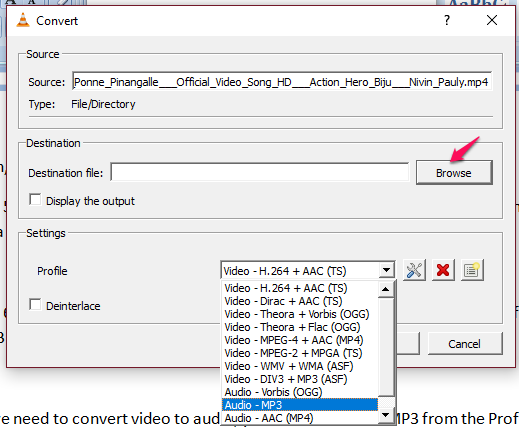Enable the Display the output checkbox
Image resolution: width=519 pixels, height=432 pixels.
(35, 200)
